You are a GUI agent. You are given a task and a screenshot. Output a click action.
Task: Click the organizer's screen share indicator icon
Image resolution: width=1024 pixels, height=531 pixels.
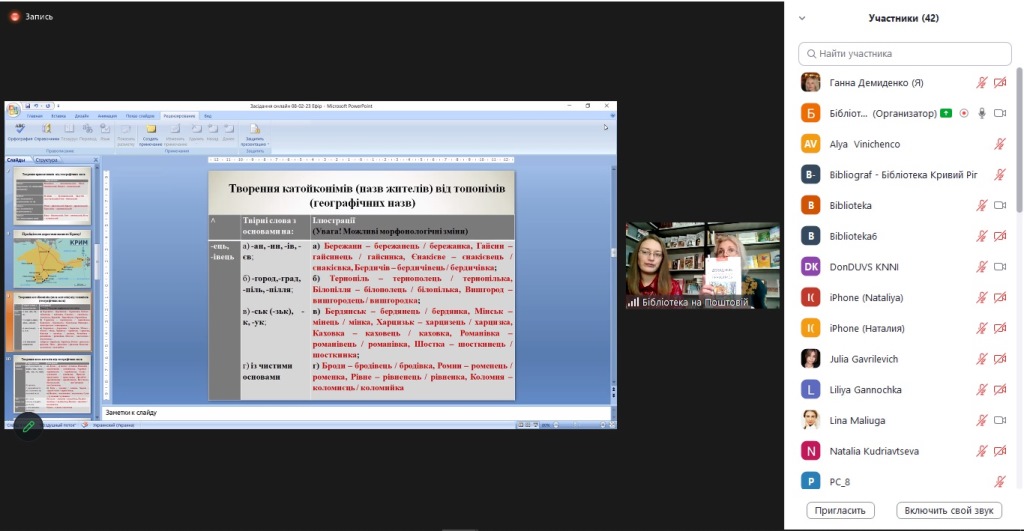pos(946,113)
